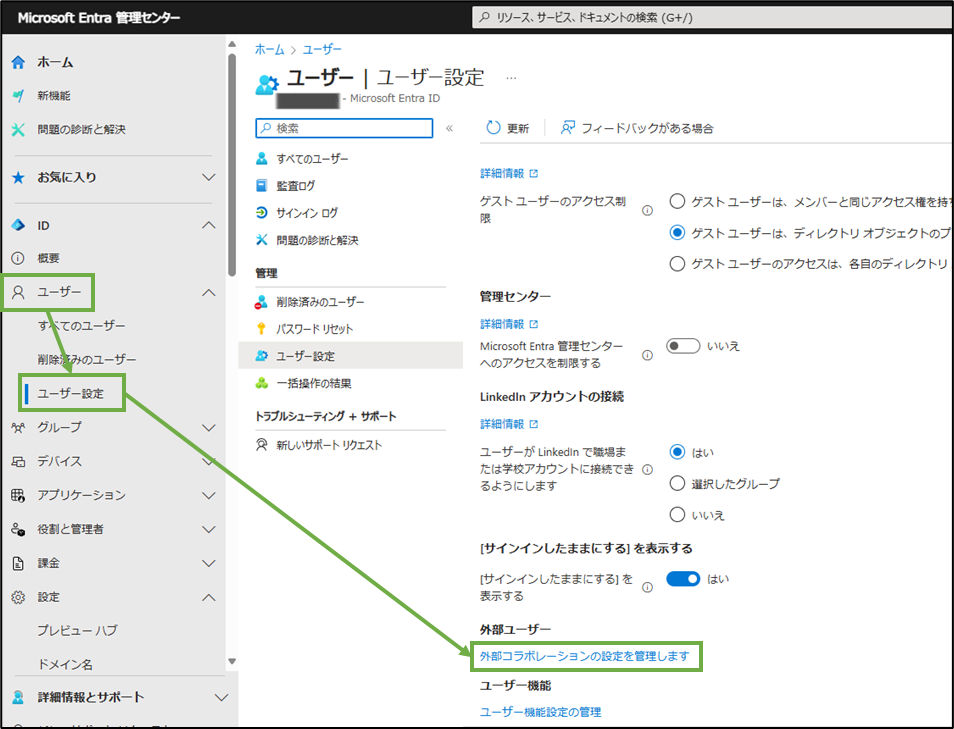Screen dimensions: 954x729
Task: Click the 役割と管理者 icon
Action: pos(18,529)
